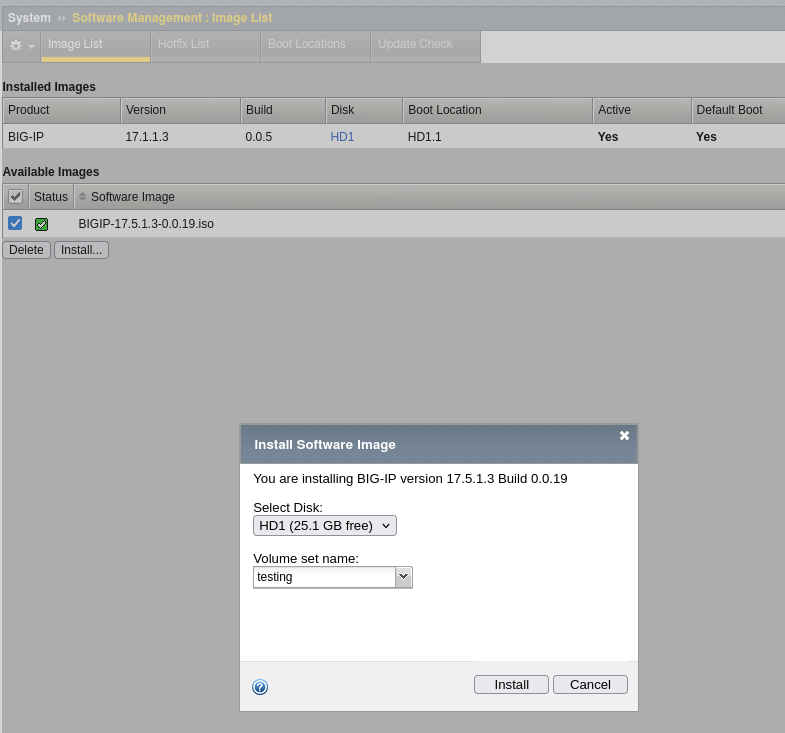Expand the Volume set name dropdown arrow
785x733 pixels.
click(x=404, y=577)
